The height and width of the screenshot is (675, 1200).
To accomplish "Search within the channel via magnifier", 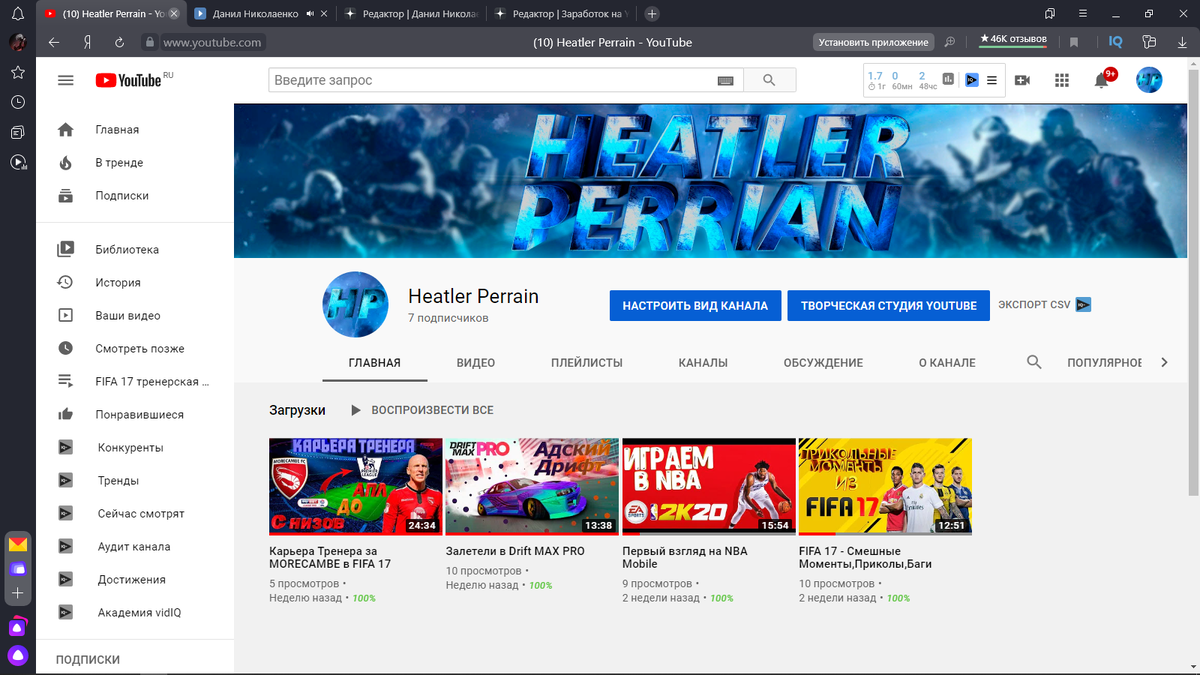I will [1035, 362].
